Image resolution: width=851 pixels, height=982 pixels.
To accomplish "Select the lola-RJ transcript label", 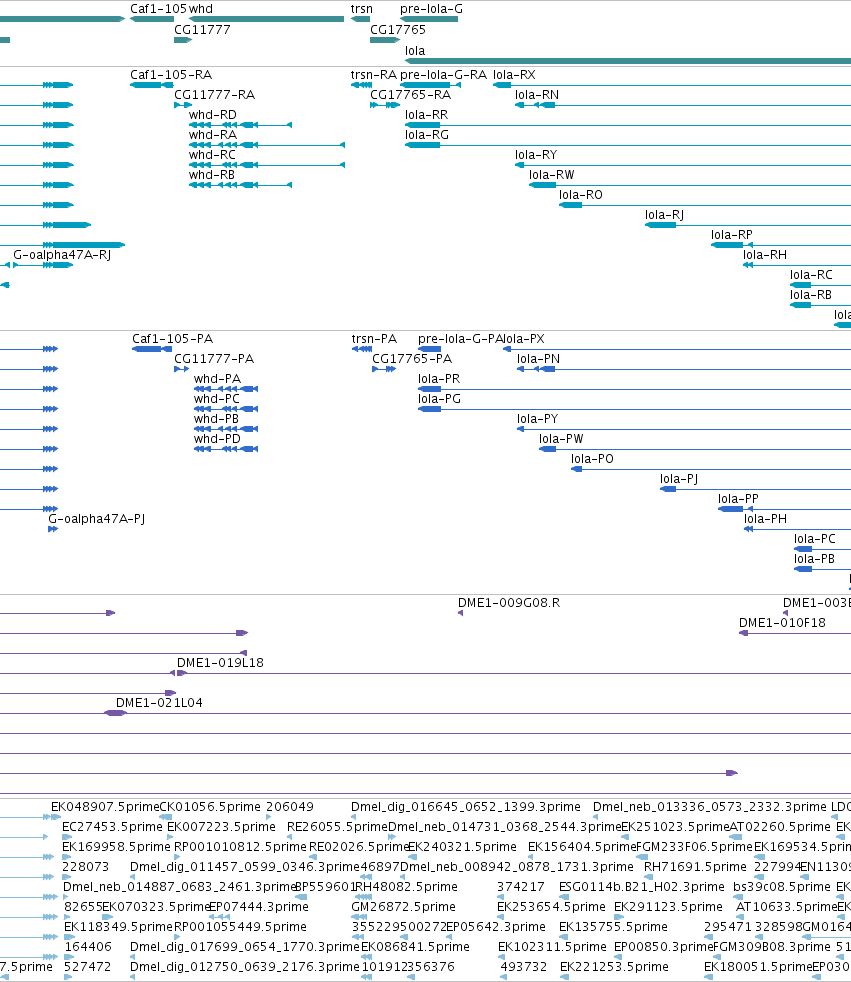I will [x=664, y=215].
